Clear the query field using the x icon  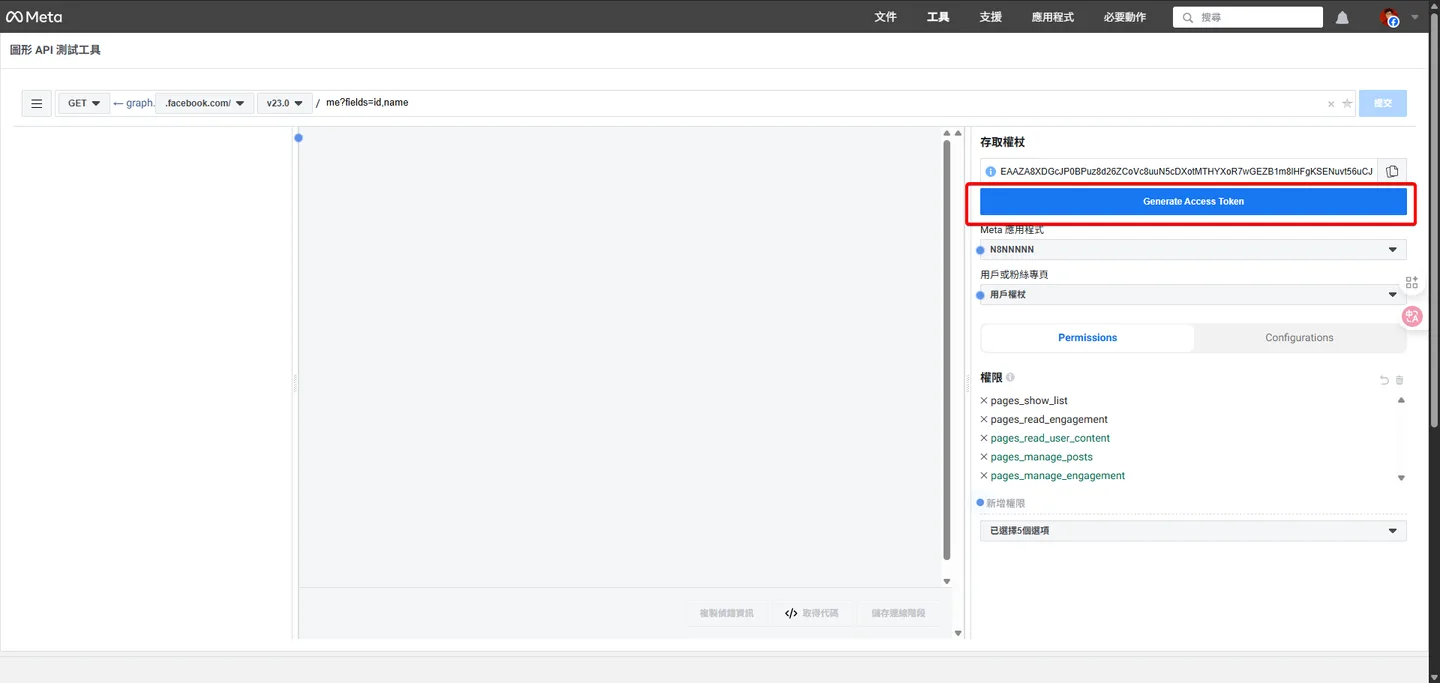tap(1331, 104)
